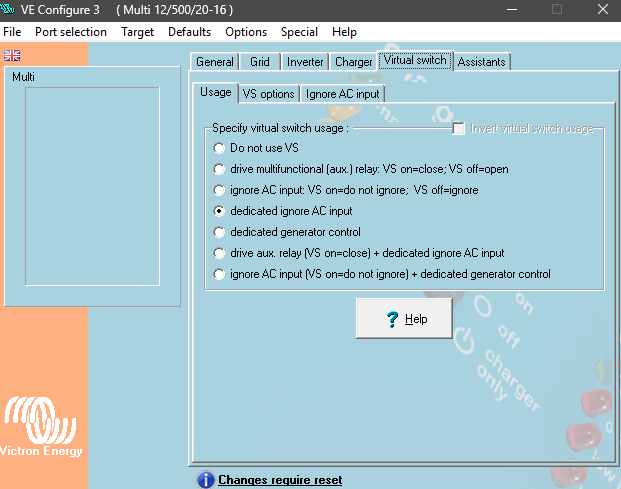The image size is (621, 489).
Task: Click the Multi label in the left panel
Action: tap(23, 76)
